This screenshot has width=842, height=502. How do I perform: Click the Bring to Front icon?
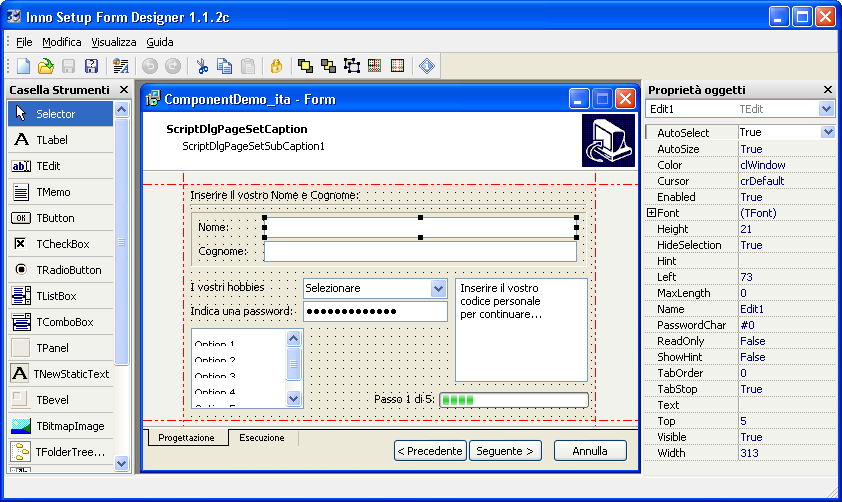(x=305, y=66)
